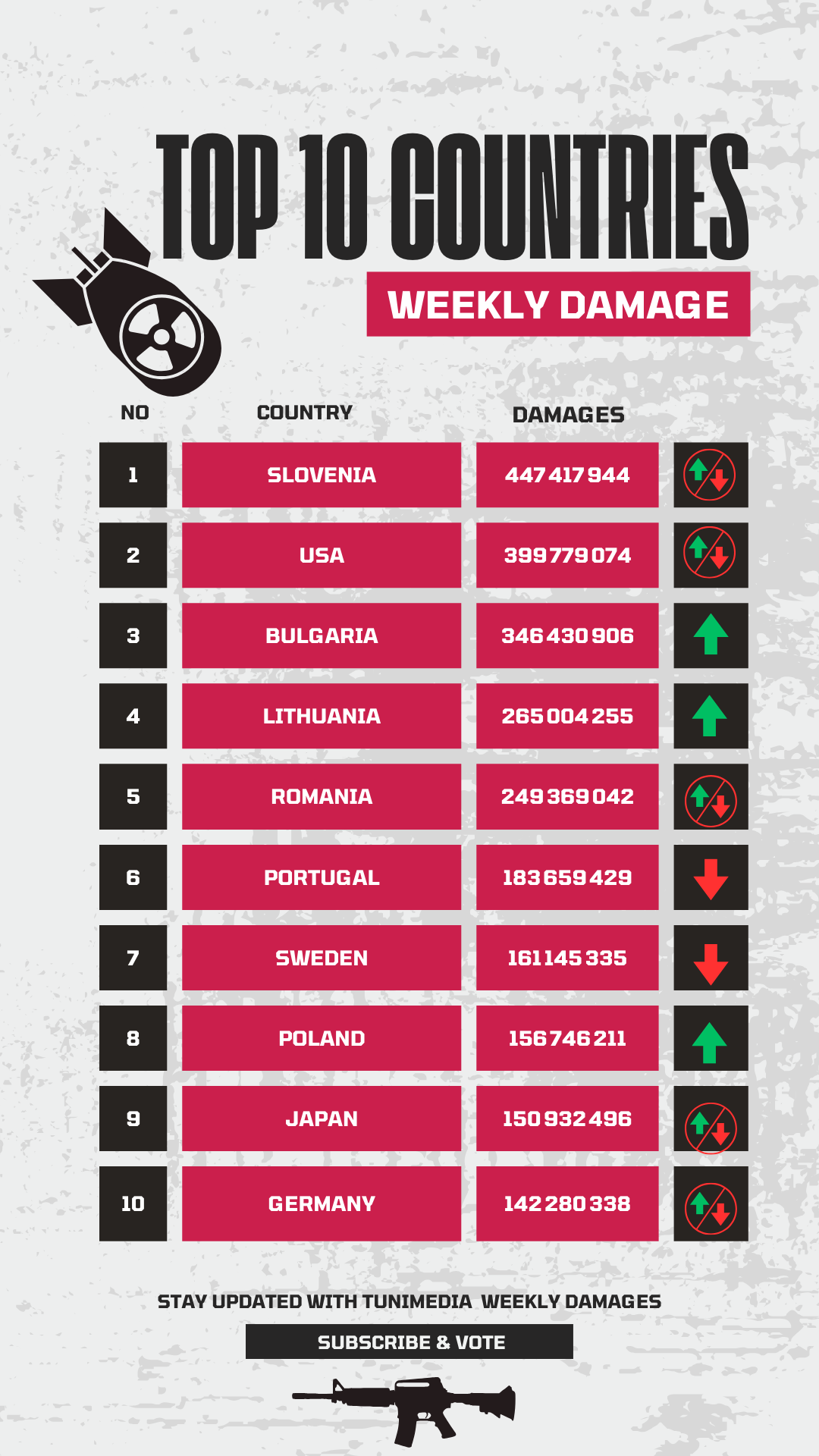
Task: Click Bulgaria's green up arrow
Action: coord(711,635)
